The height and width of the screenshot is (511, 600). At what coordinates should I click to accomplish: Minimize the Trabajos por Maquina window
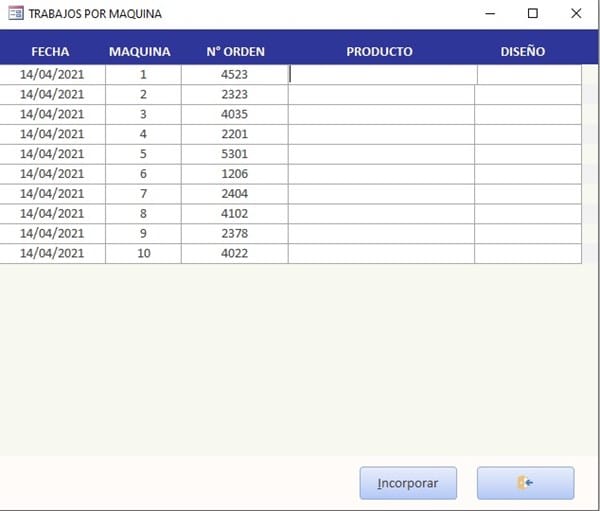click(489, 14)
